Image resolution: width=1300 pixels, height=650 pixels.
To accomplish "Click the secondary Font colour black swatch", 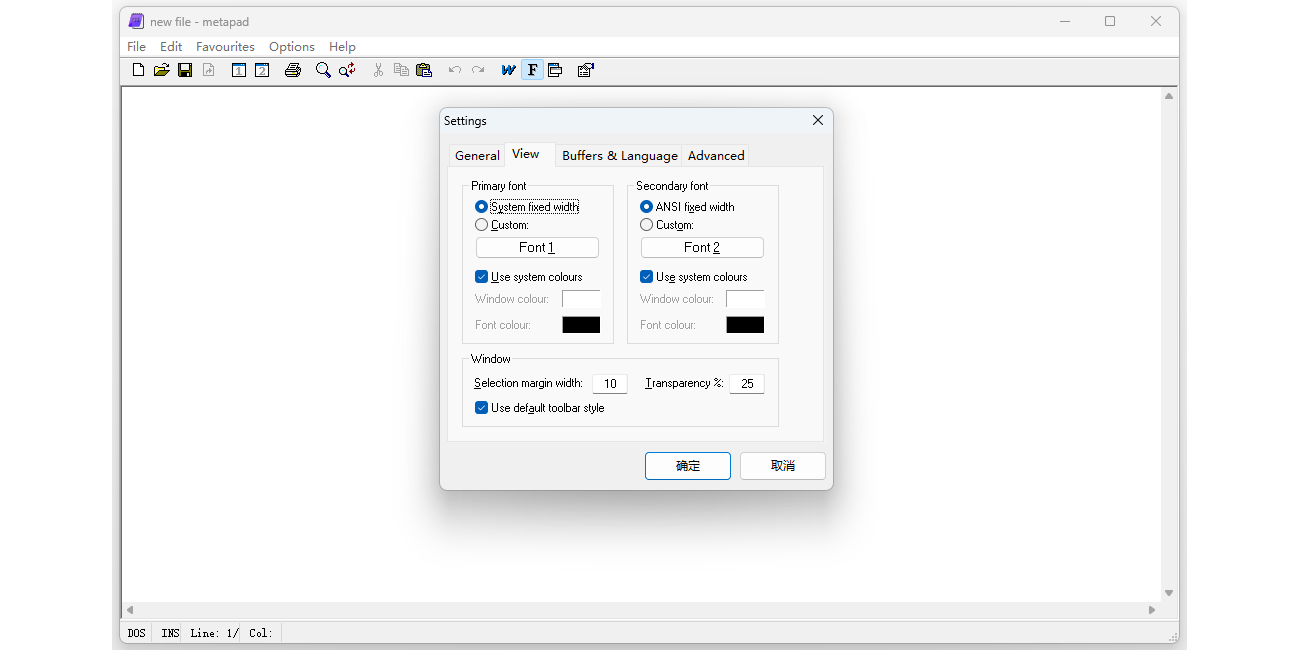I will (x=745, y=325).
